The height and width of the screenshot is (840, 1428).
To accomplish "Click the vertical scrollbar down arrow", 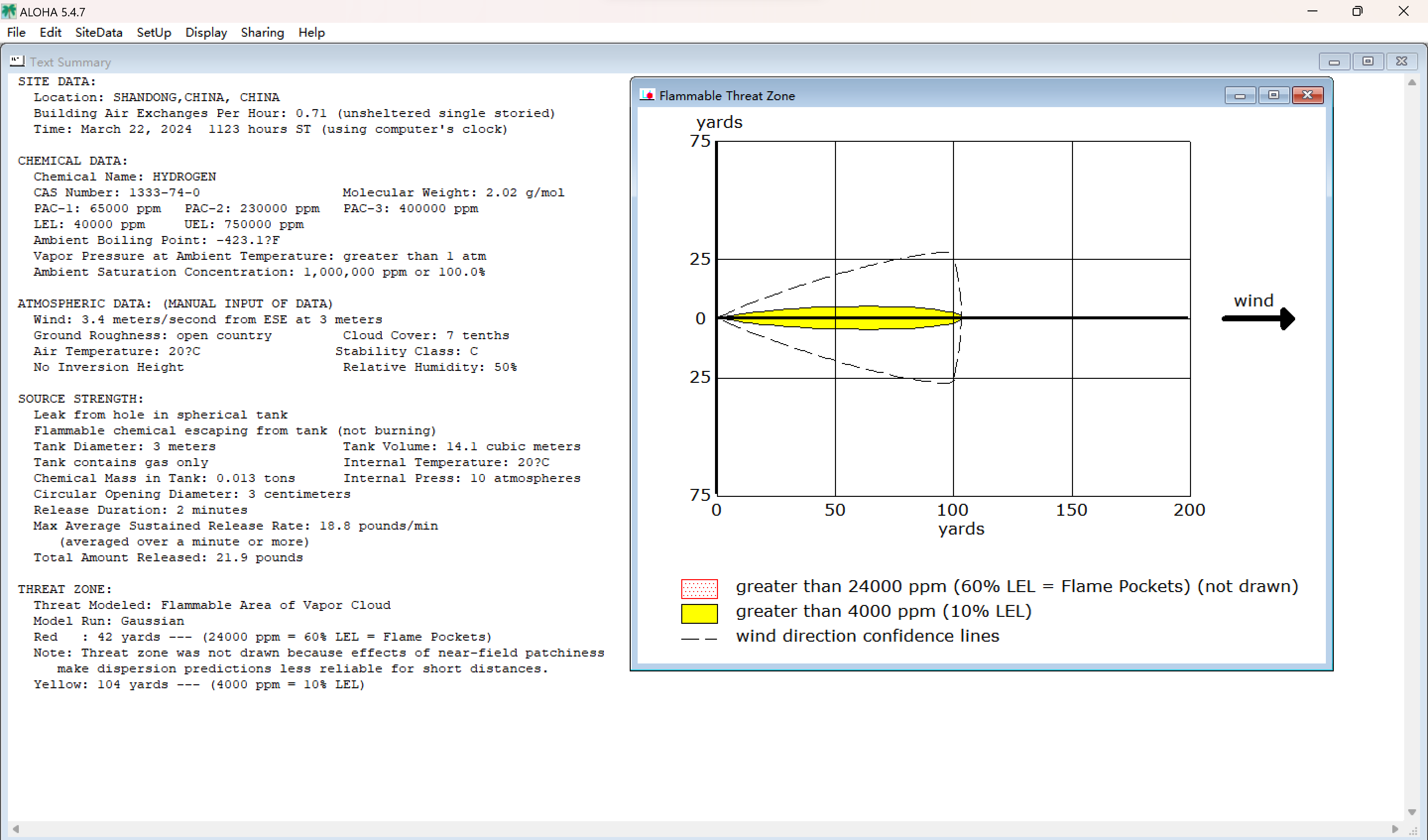I will click(x=1412, y=812).
